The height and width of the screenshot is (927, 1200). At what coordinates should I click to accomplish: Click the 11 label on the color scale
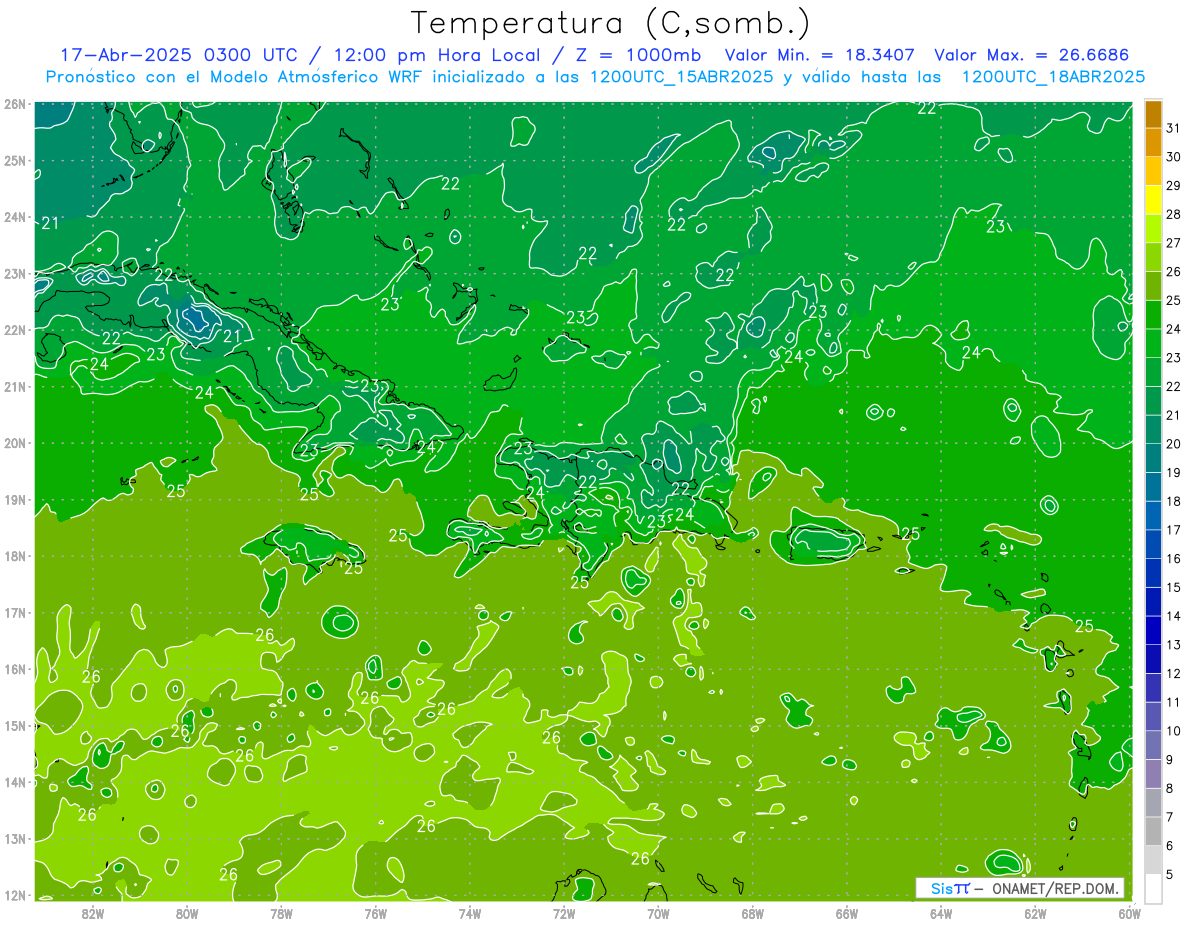[x=1173, y=702]
